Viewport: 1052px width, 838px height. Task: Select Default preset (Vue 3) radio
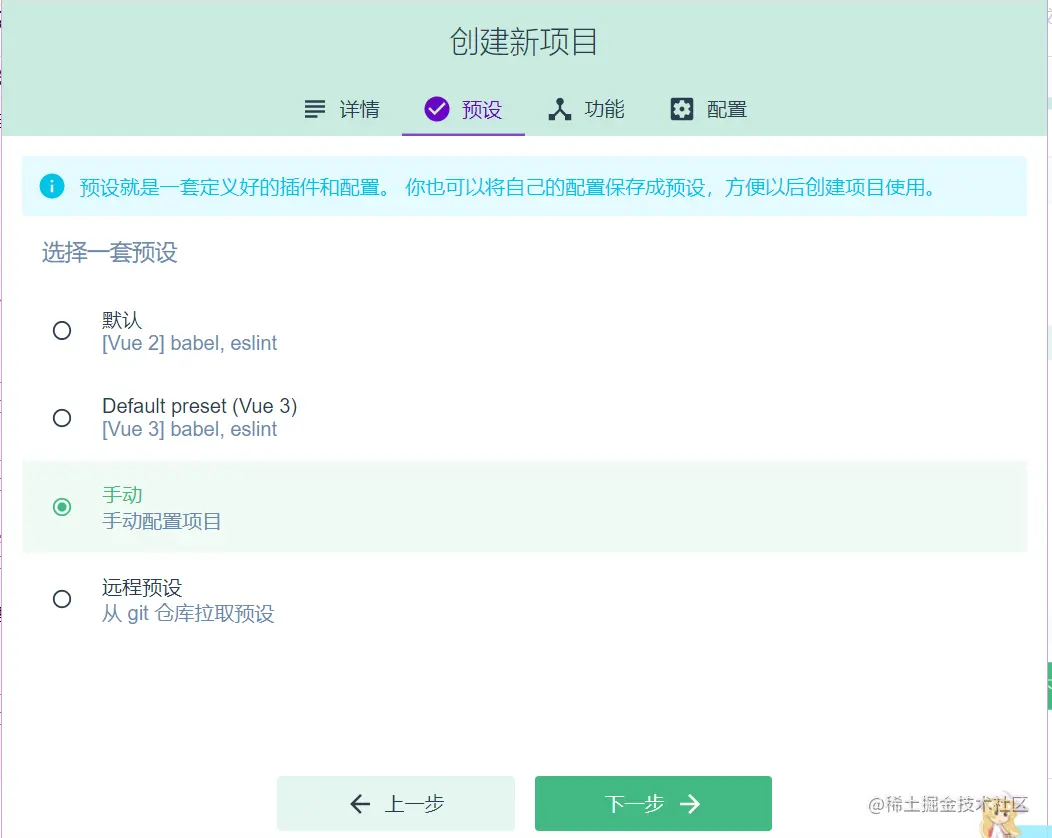click(x=62, y=418)
